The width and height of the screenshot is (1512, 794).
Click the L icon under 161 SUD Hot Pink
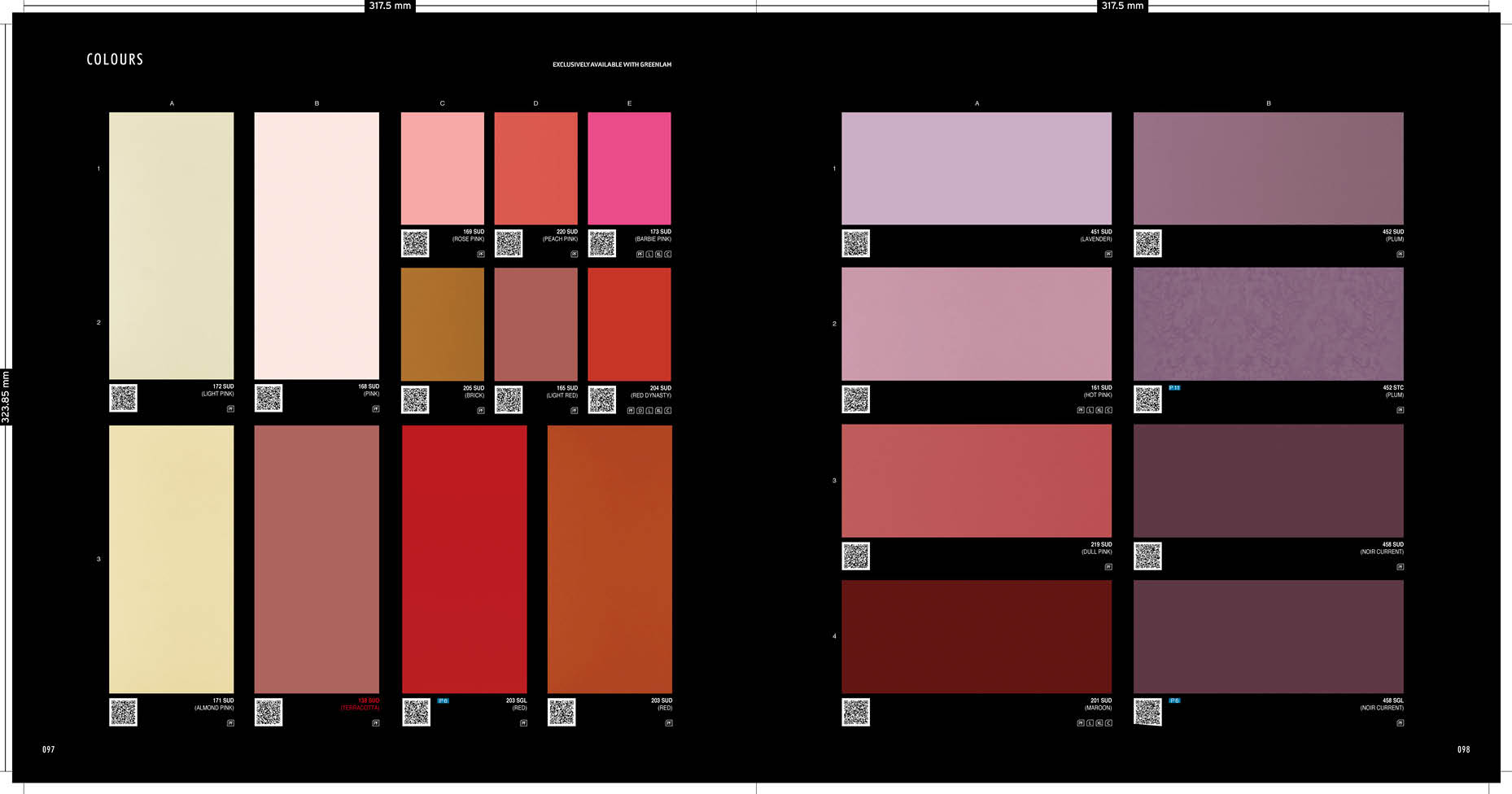tap(1090, 410)
